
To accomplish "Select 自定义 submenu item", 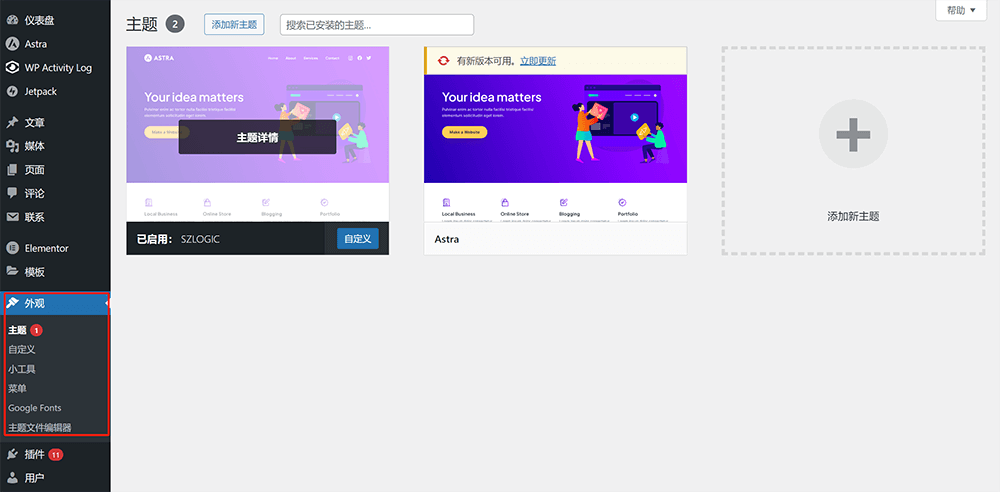I will (x=22, y=350).
